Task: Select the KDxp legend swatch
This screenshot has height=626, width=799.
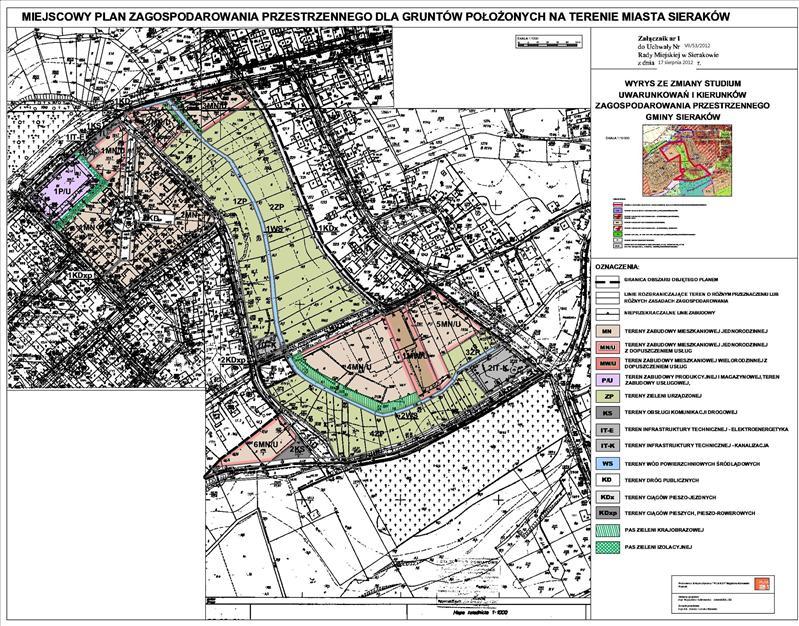Action: coord(607,513)
